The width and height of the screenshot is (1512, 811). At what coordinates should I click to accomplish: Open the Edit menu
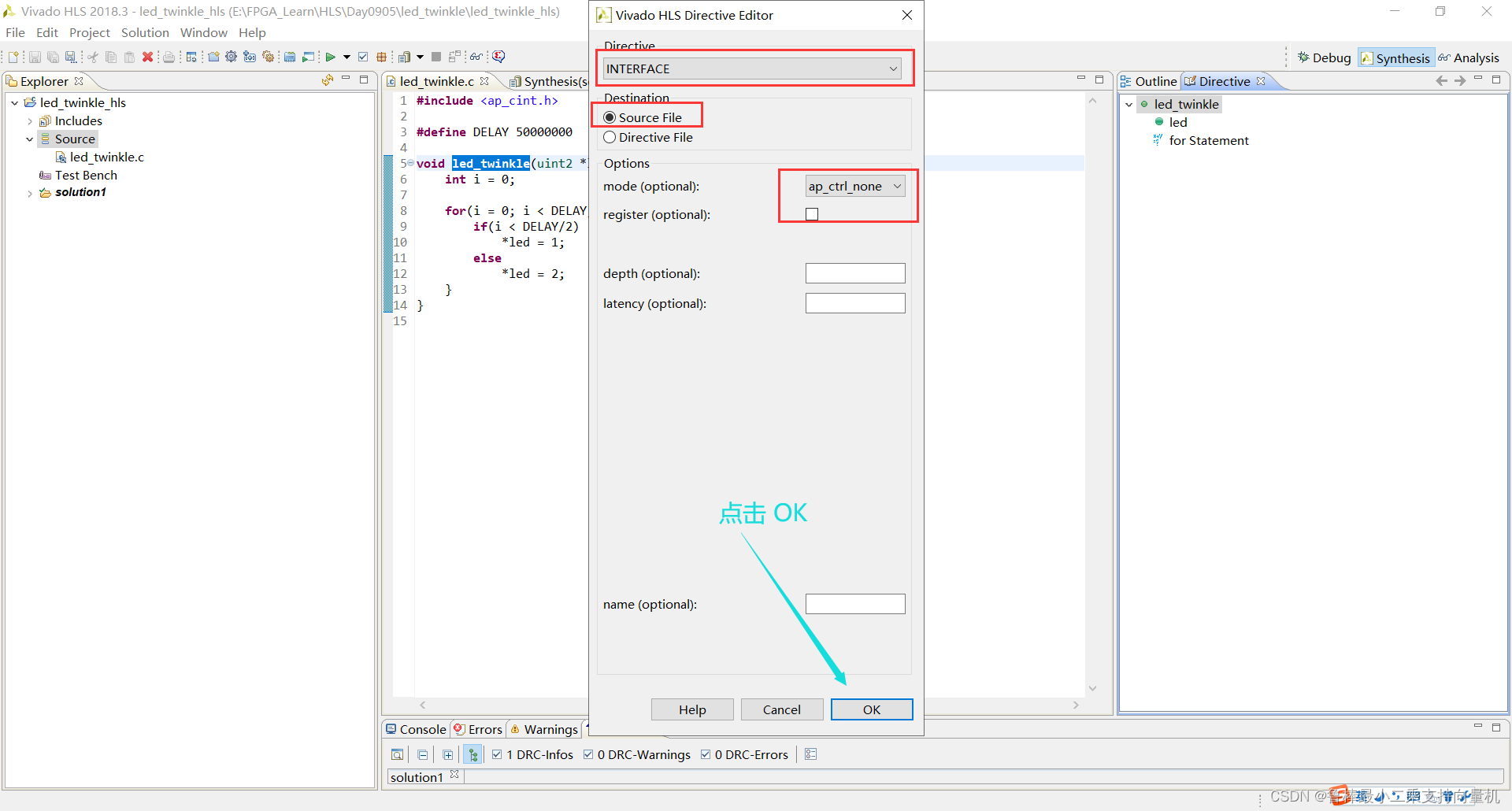47,32
